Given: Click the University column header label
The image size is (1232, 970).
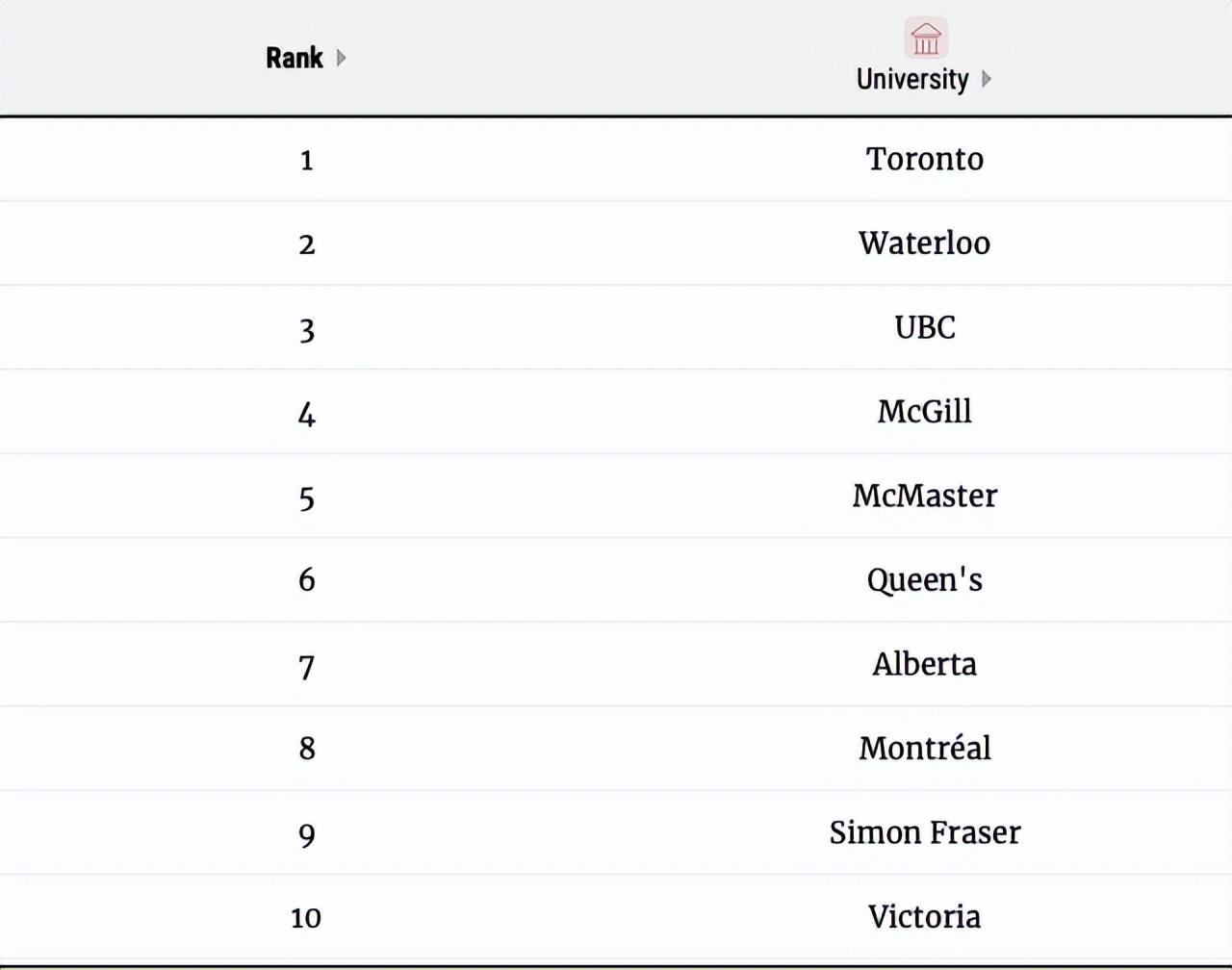Looking at the screenshot, I should [912, 79].
